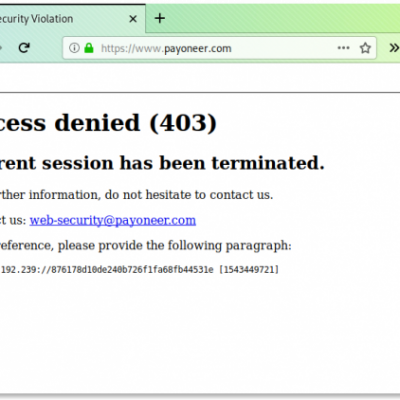Click the 192.239 address fragment
The height and width of the screenshot is (400, 400).
click(19, 269)
